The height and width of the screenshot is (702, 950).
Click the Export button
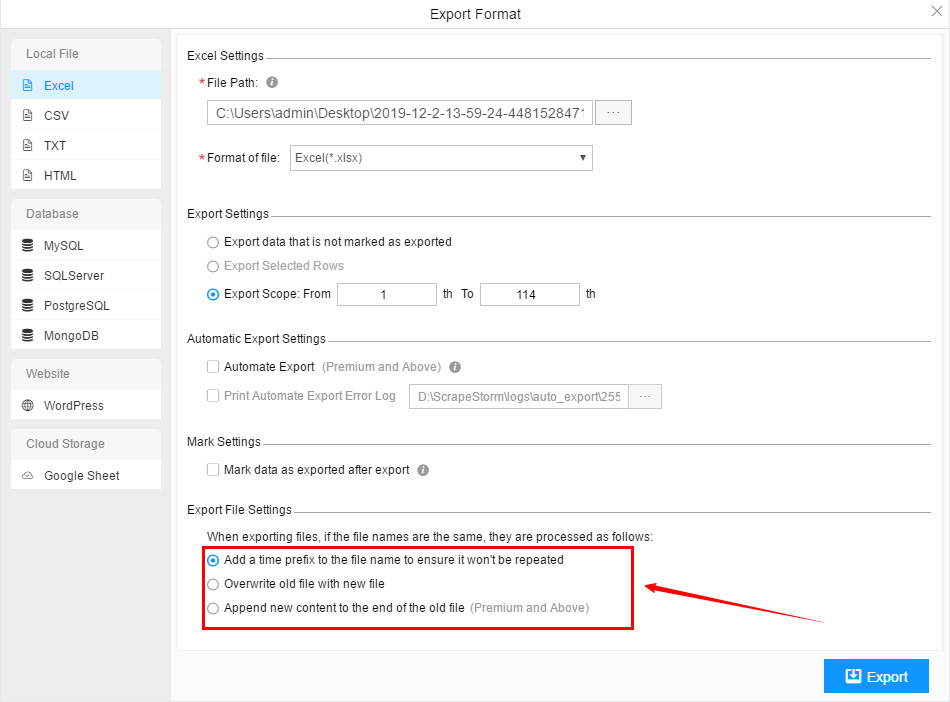click(x=876, y=676)
